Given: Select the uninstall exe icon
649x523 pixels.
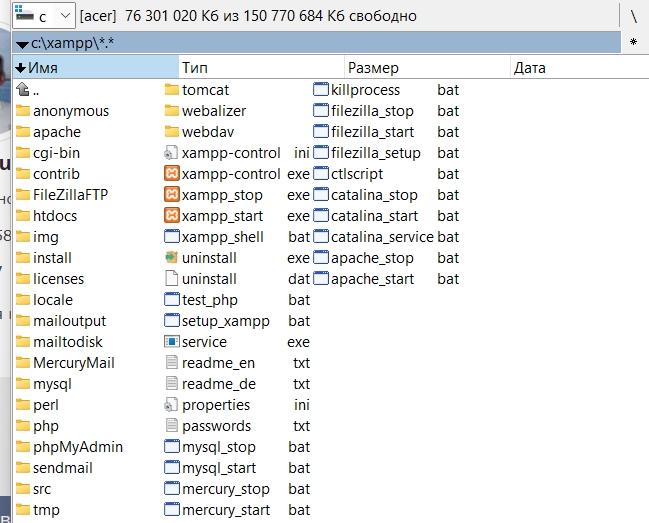Looking at the screenshot, I should [x=171, y=258].
